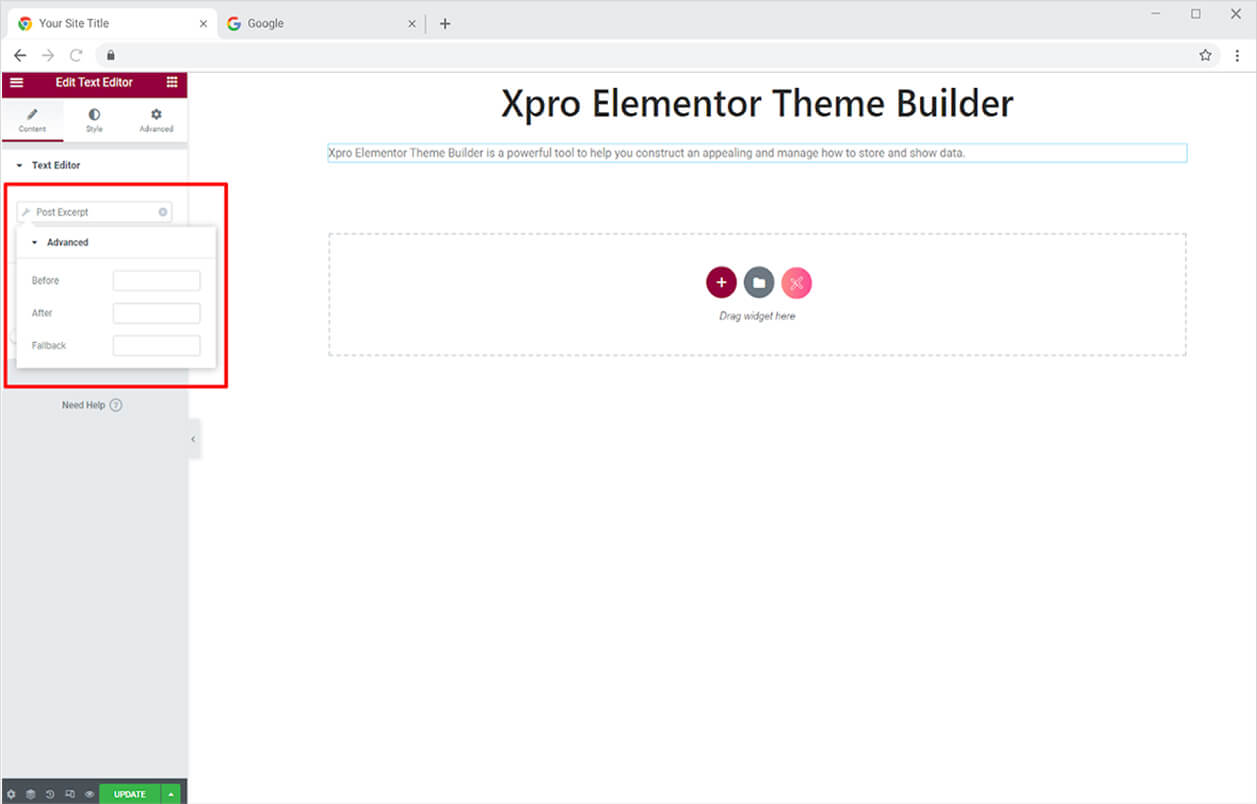This screenshot has height=804, width=1257.
Task: Close the Google browser tab
Action: pos(412,23)
